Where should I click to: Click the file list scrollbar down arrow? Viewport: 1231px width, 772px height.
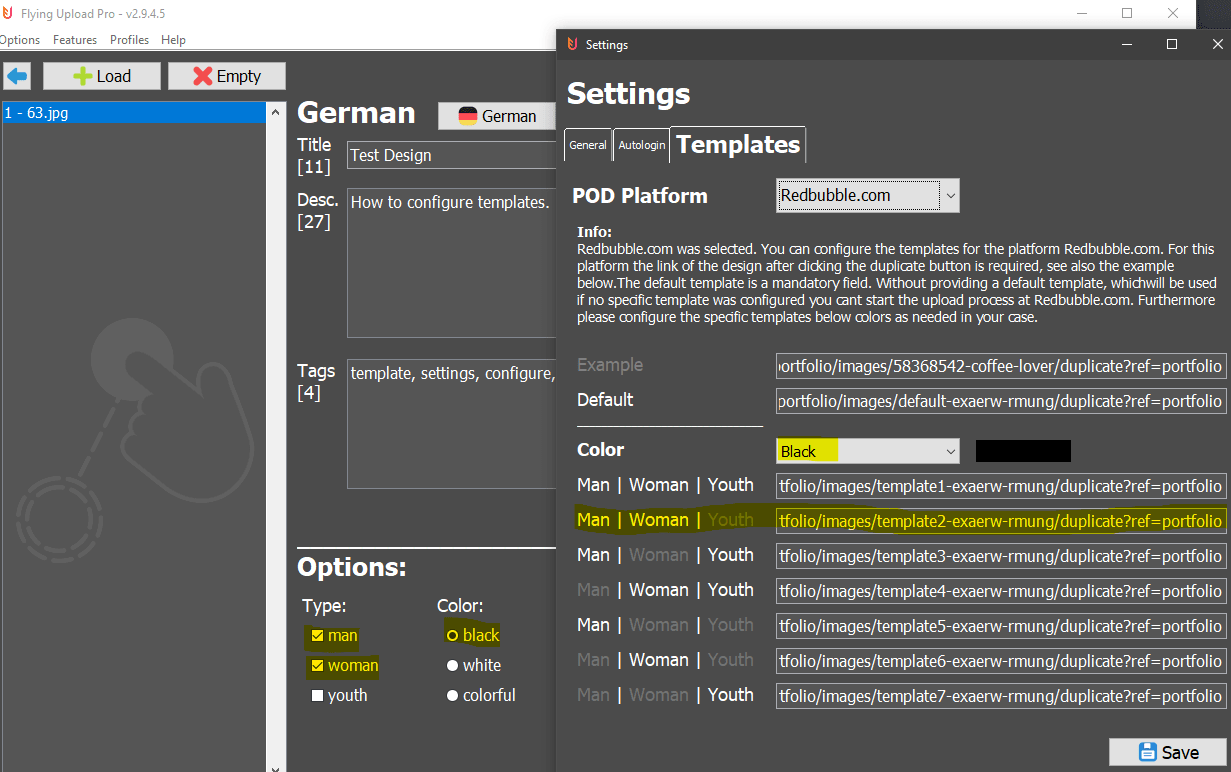(x=276, y=766)
